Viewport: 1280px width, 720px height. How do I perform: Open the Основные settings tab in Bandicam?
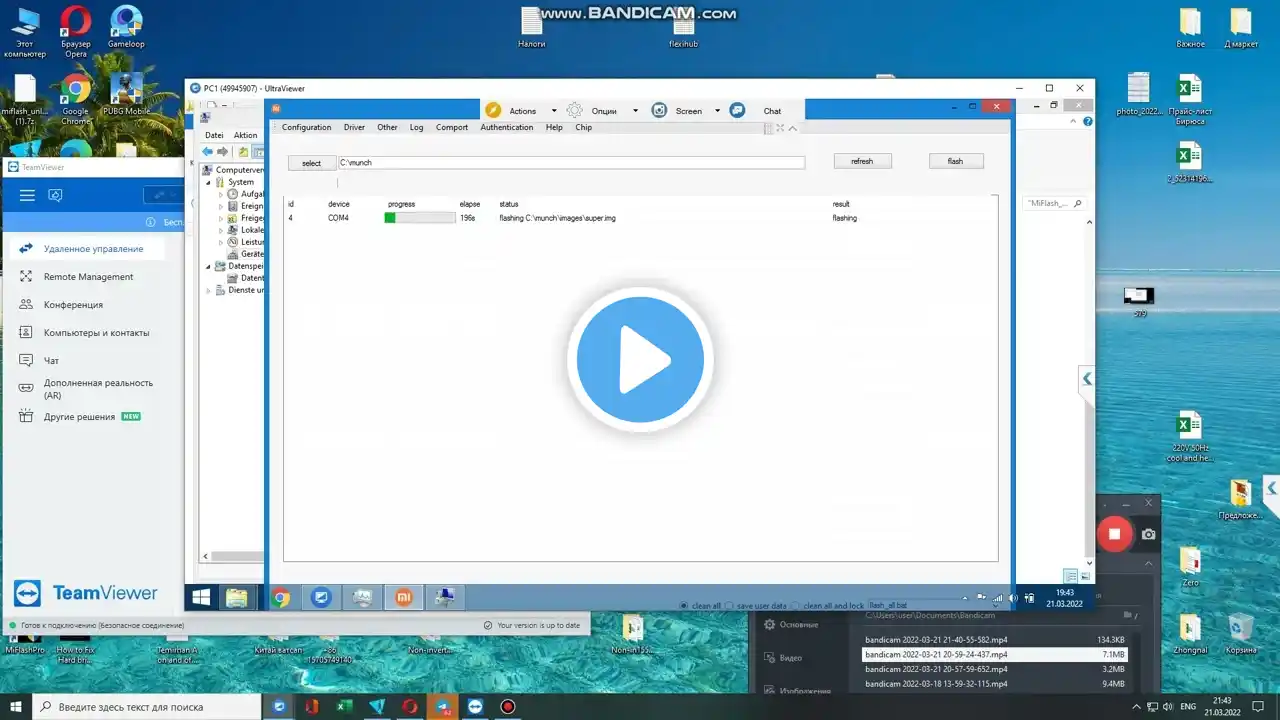click(790, 625)
